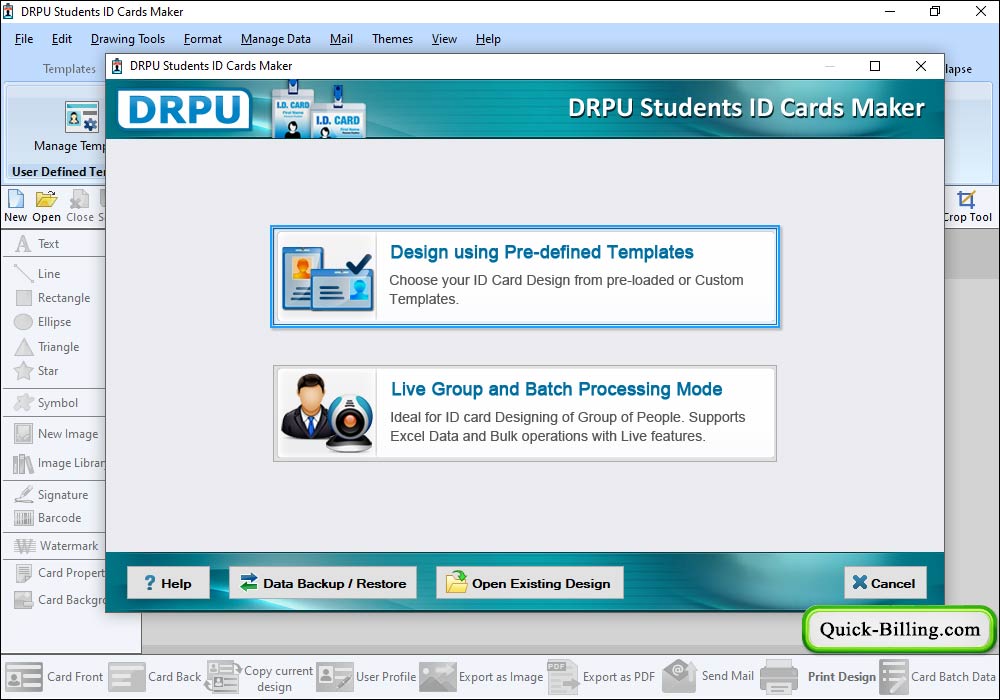
Task: Click the dialog Help button
Action: (x=168, y=583)
